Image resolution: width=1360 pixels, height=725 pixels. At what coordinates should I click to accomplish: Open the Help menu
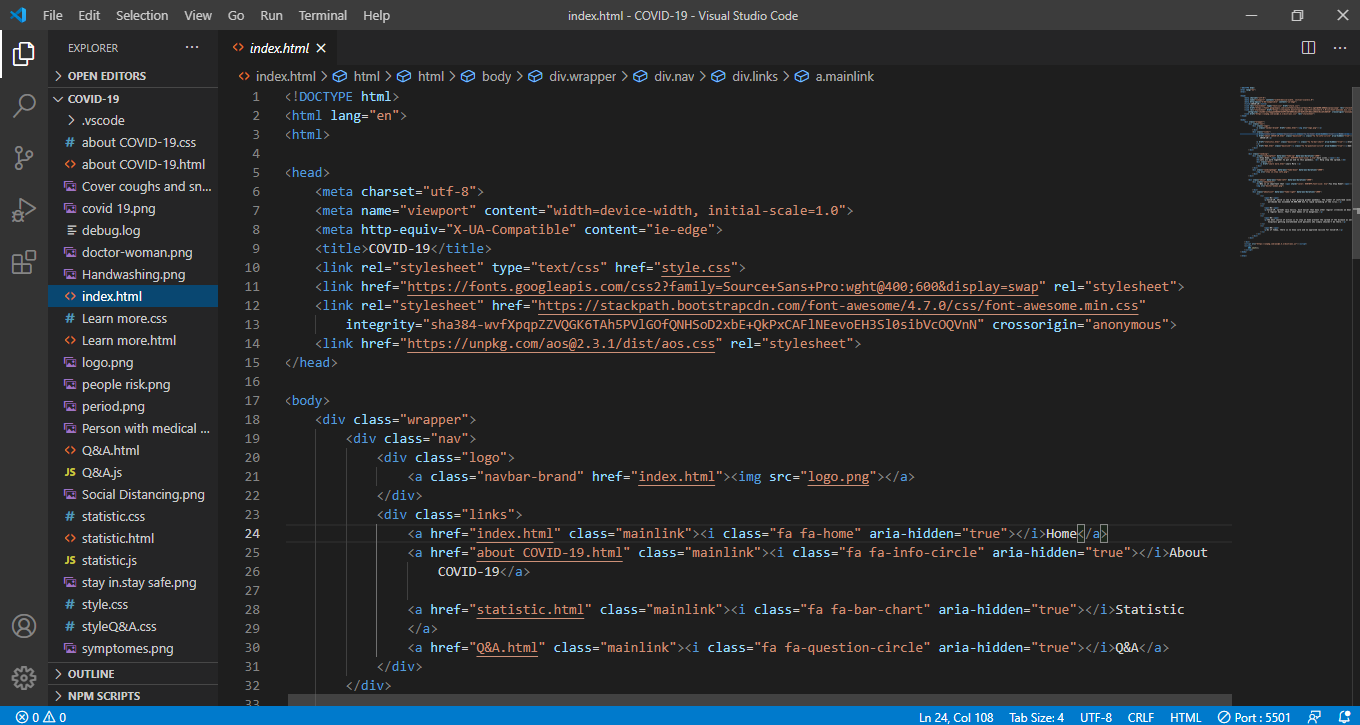point(377,15)
